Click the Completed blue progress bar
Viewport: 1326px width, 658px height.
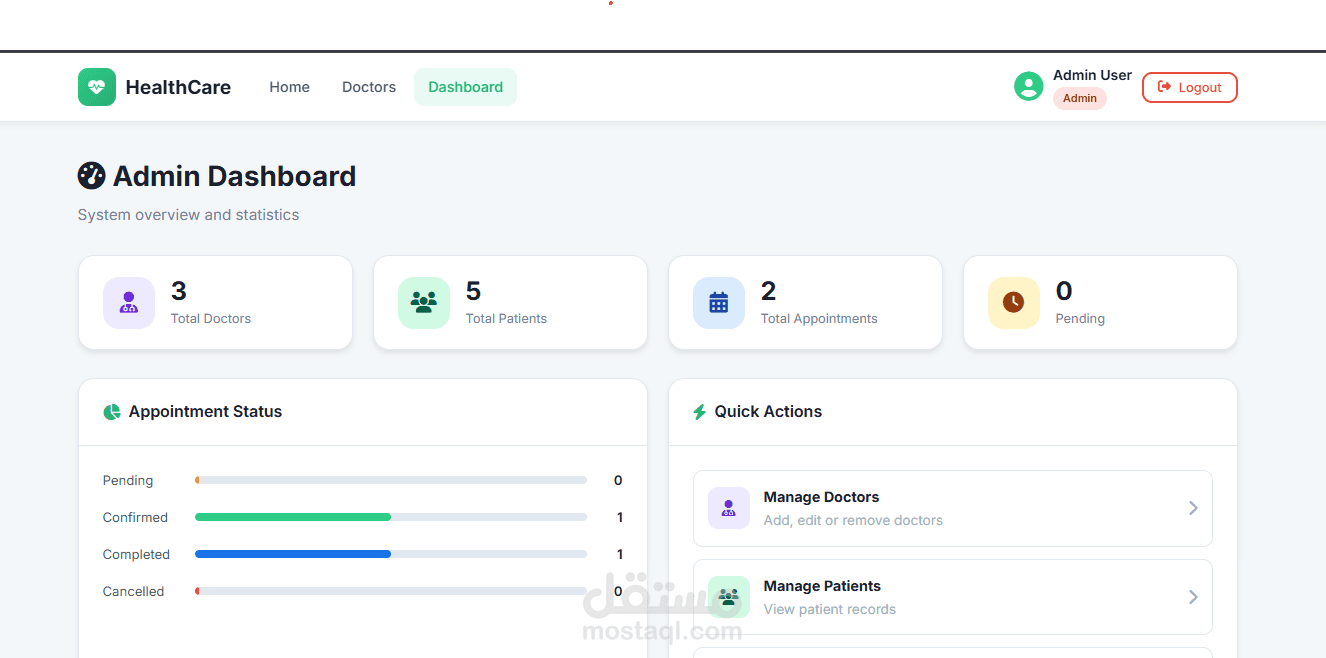pos(293,554)
